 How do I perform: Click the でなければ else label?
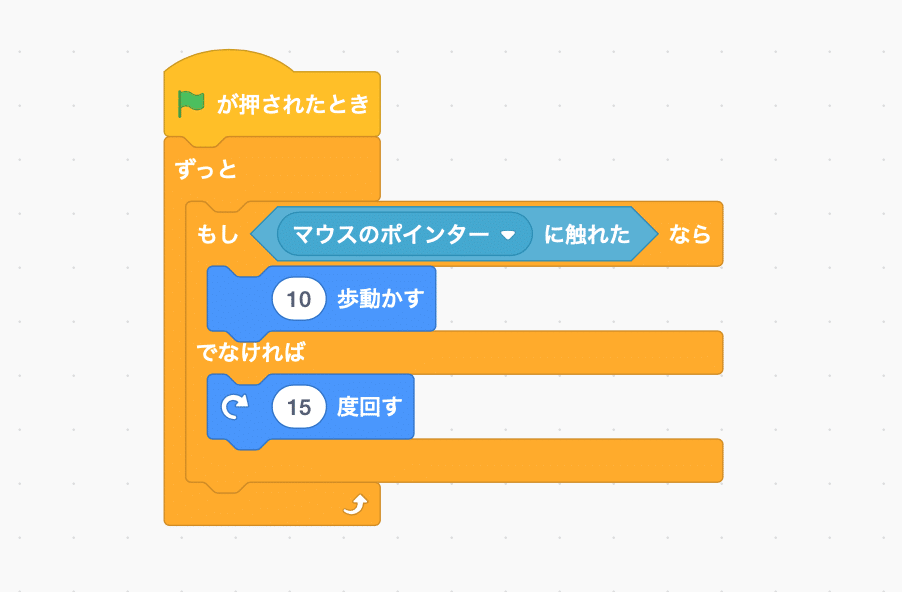[x=250, y=352]
